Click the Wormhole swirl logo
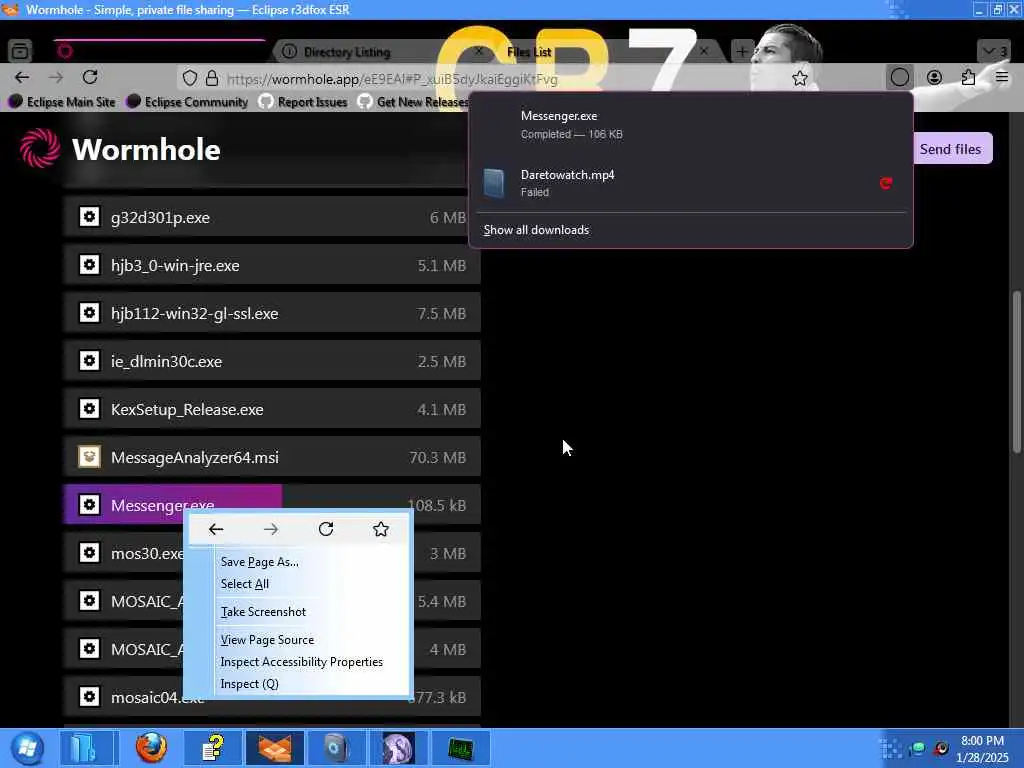 40,148
